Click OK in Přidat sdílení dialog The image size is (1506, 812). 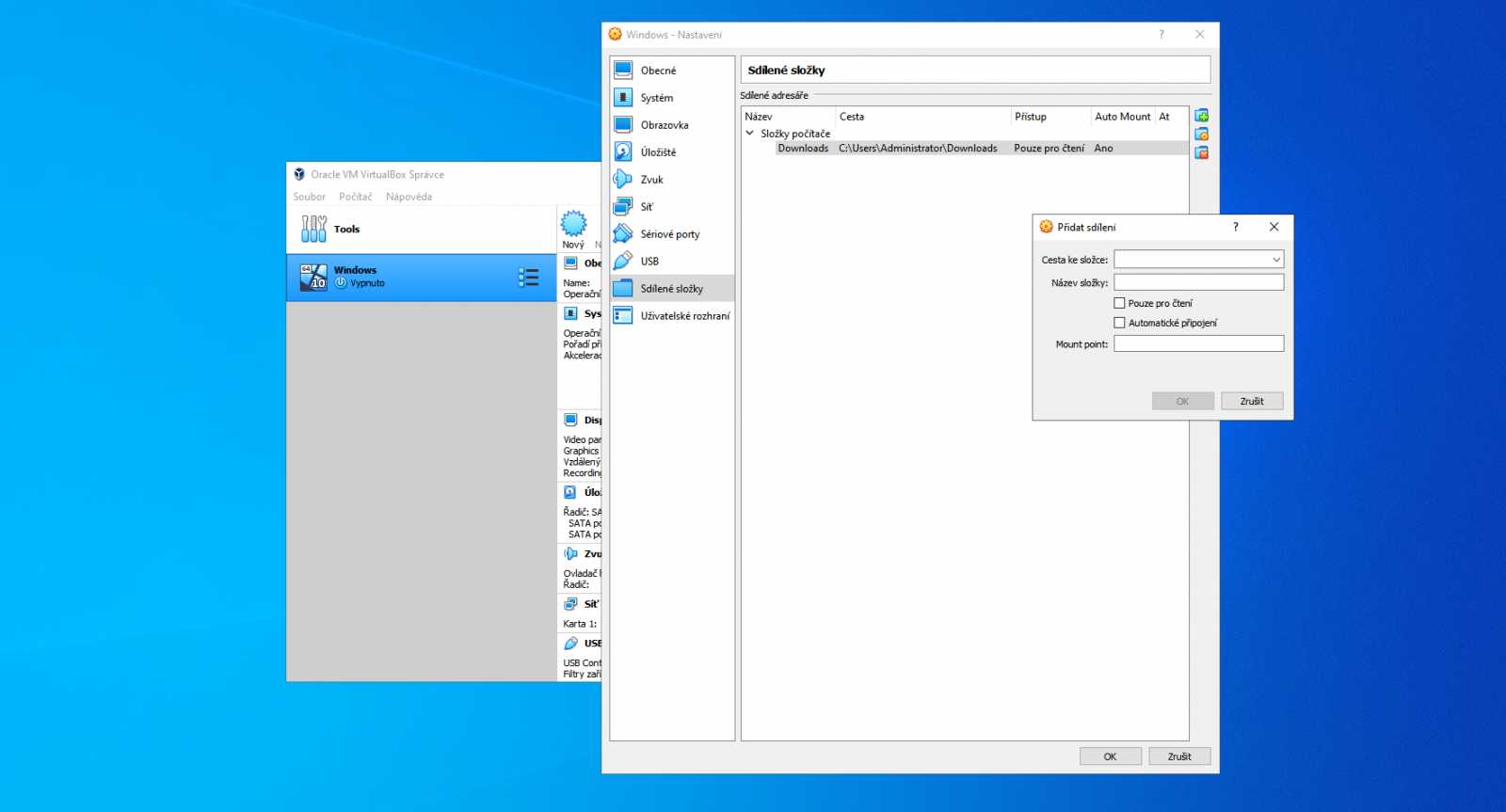pos(1182,401)
